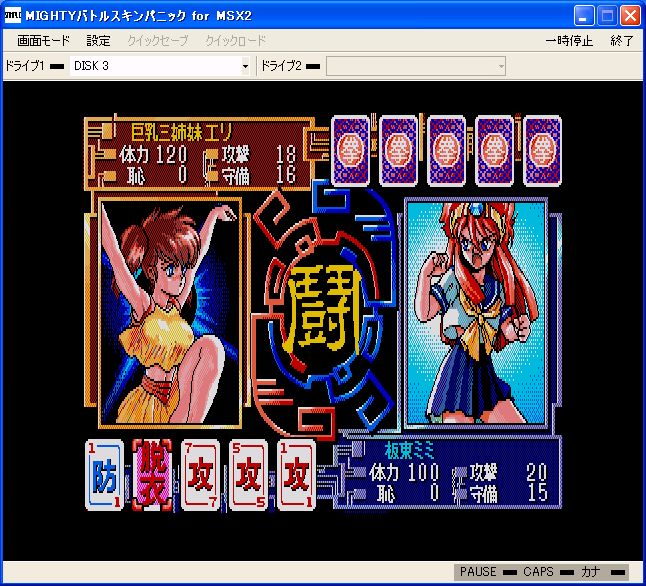This screenshot has height=586, width=646.
Task: Click the greyed クイックセーブ menu item
Action: (158, 40)
